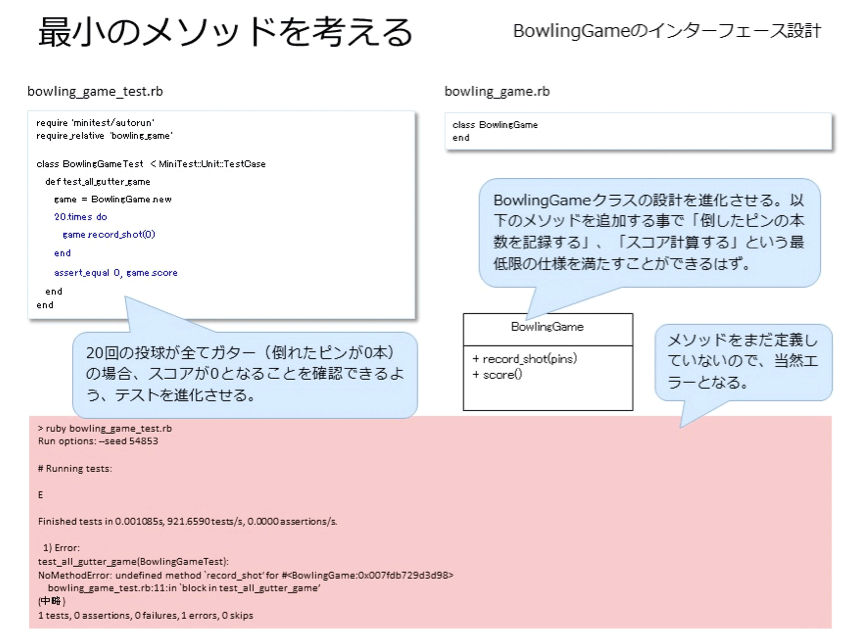This screenshot has height=640, width=856.
Task: Click the bowling_game.rb file label
Action: click(497, 91)
